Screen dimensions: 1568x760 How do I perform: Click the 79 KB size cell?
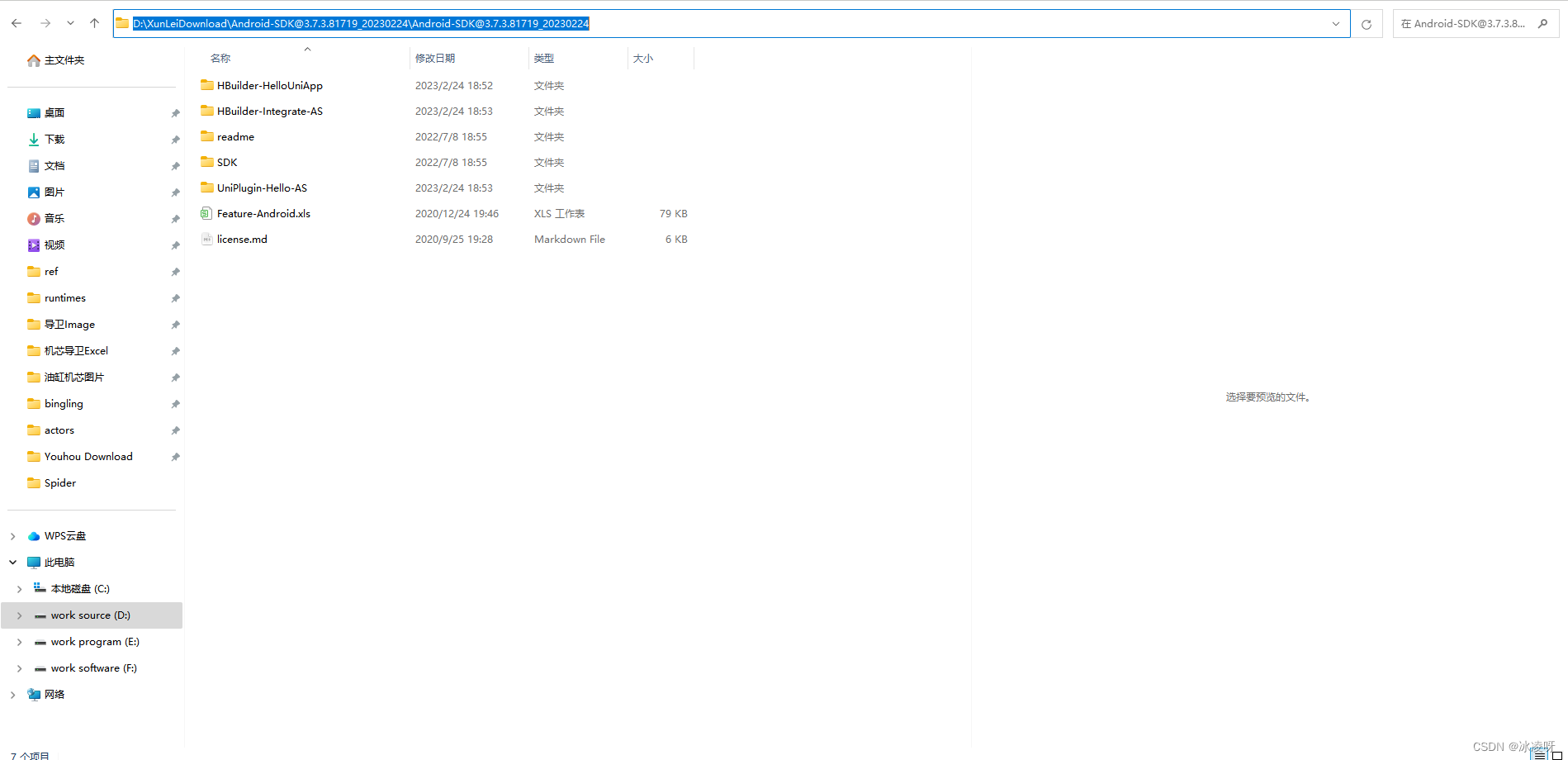click(x=673, y=213)
